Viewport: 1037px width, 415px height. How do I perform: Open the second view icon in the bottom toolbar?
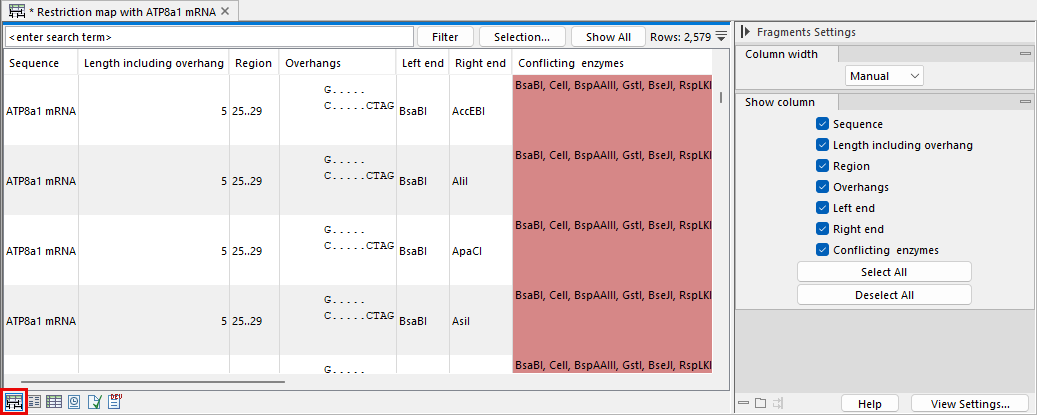click(34, 401)
